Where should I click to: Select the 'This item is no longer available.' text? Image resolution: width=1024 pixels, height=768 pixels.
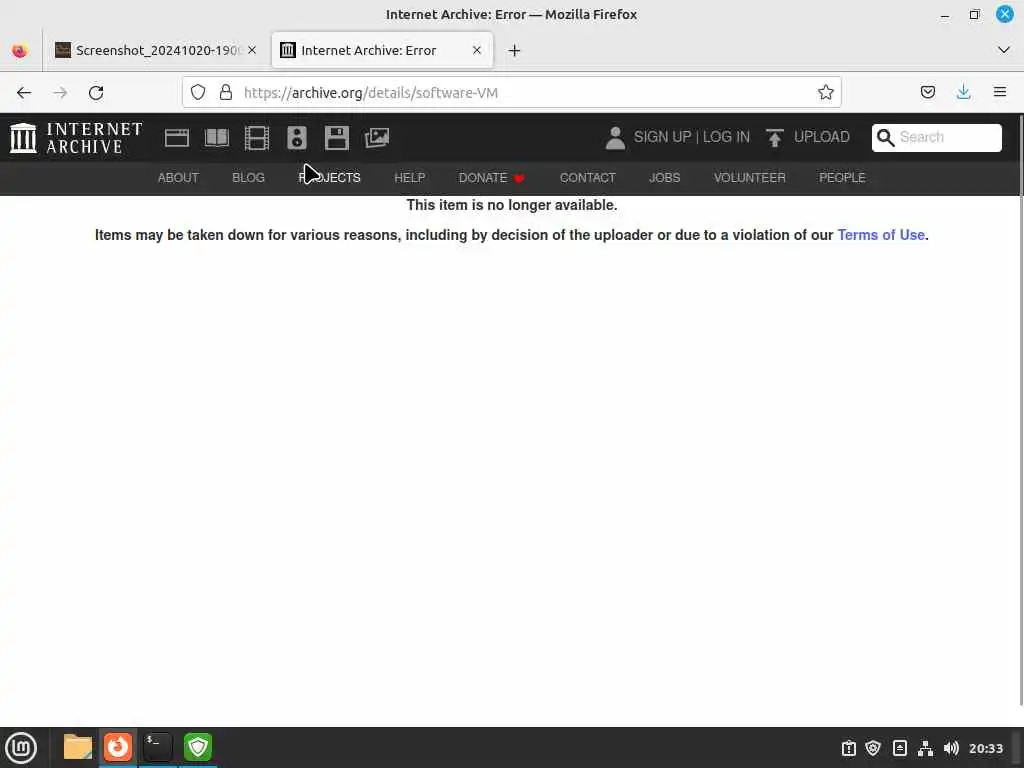(511, 205)
